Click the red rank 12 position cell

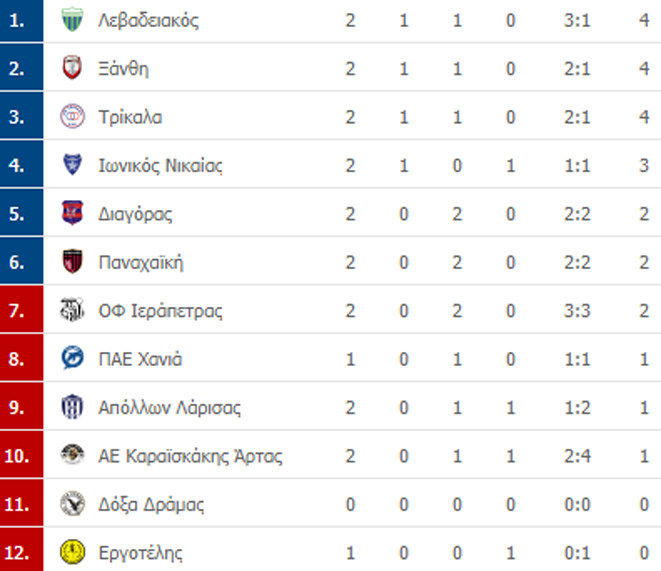21,550
